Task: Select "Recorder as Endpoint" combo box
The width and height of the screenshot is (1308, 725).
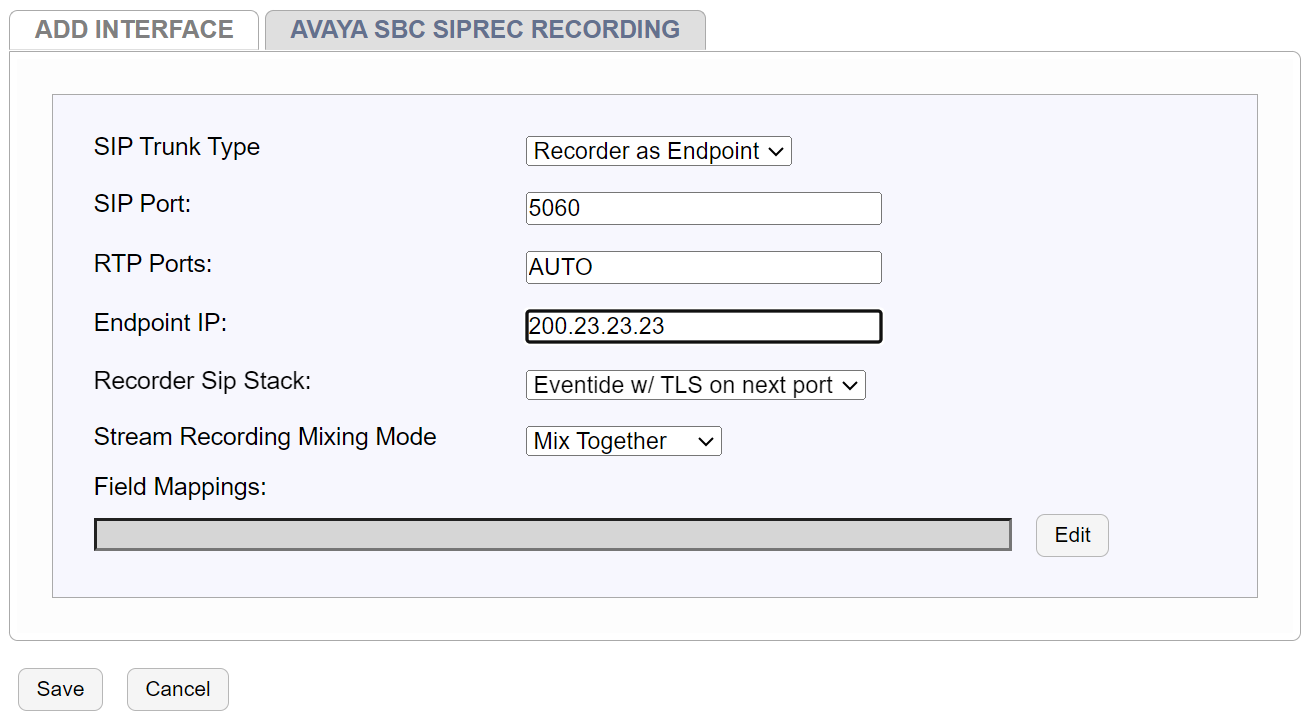Action: click(x=657, y=151)
